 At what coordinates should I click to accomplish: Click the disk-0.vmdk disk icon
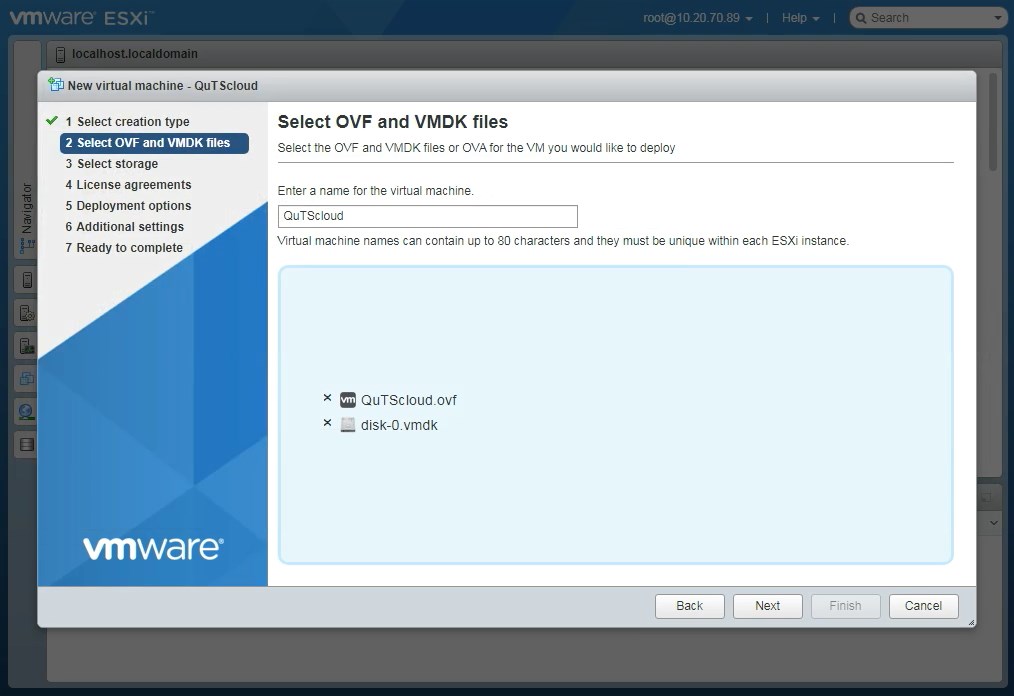348,425
